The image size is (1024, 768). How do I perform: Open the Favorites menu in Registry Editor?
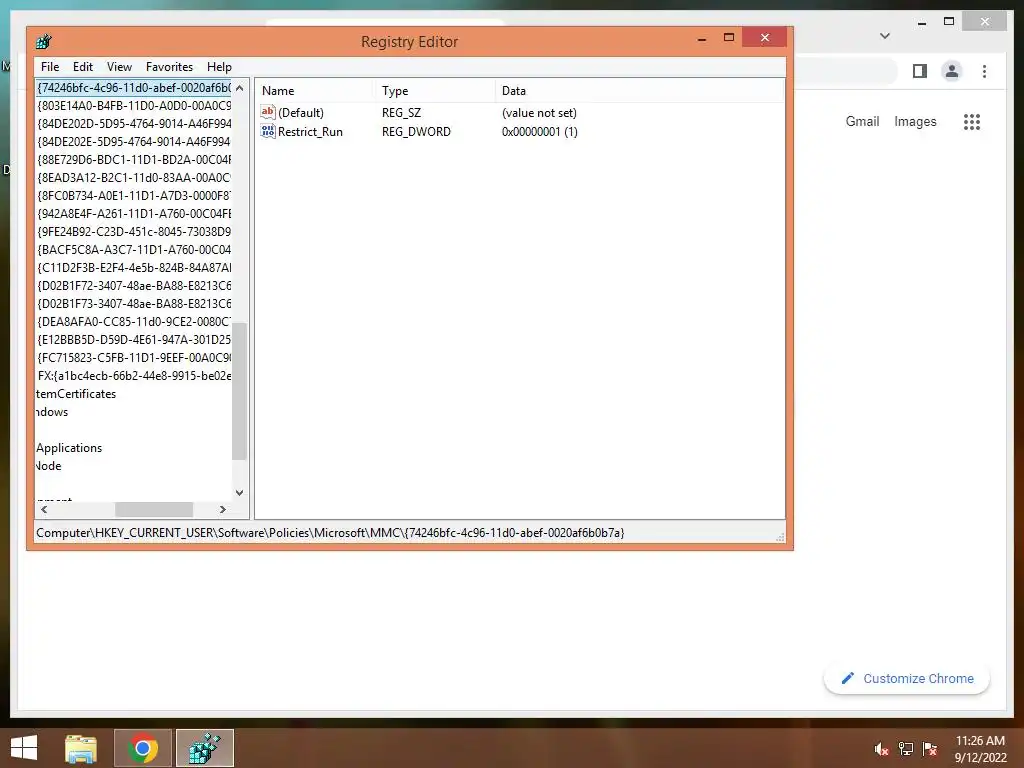169,67
